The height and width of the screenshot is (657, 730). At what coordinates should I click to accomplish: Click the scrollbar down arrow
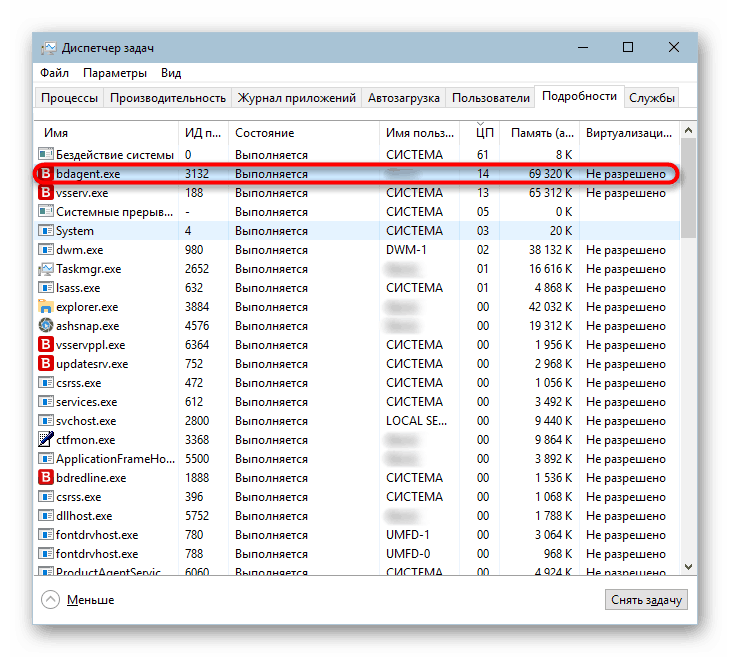click(x=689, y=567)
